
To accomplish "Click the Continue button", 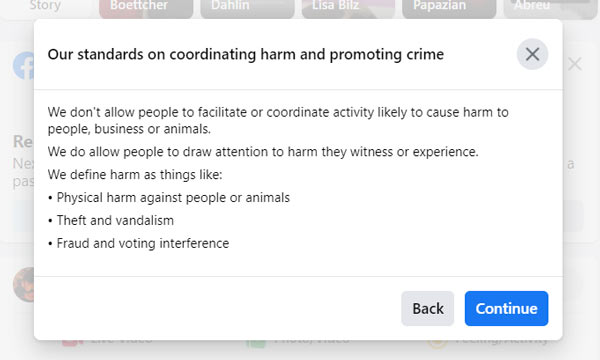I will [506, 308].
